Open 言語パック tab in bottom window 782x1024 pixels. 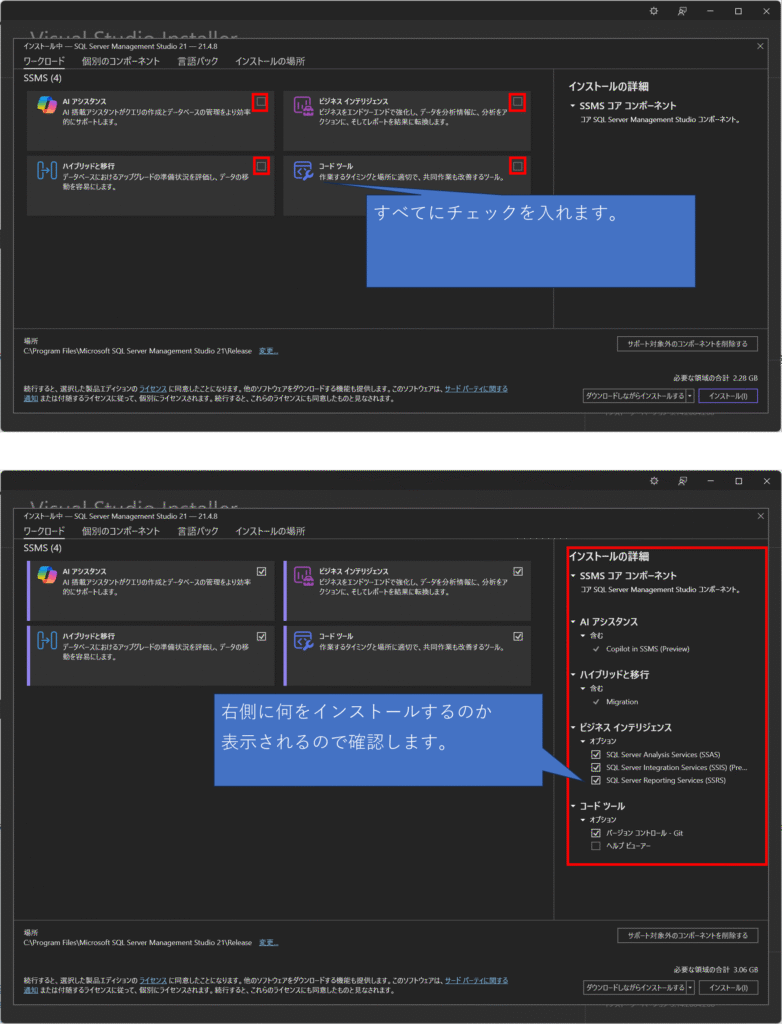point(197,531)
